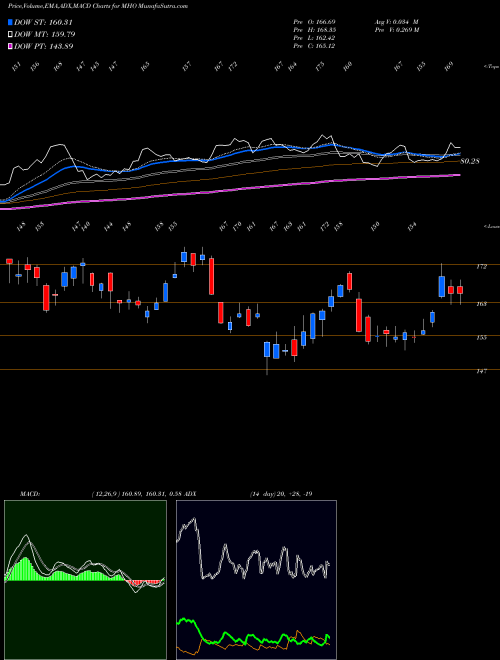Click the lowest blue candle touching the 147 line

(x=267, y=350)
